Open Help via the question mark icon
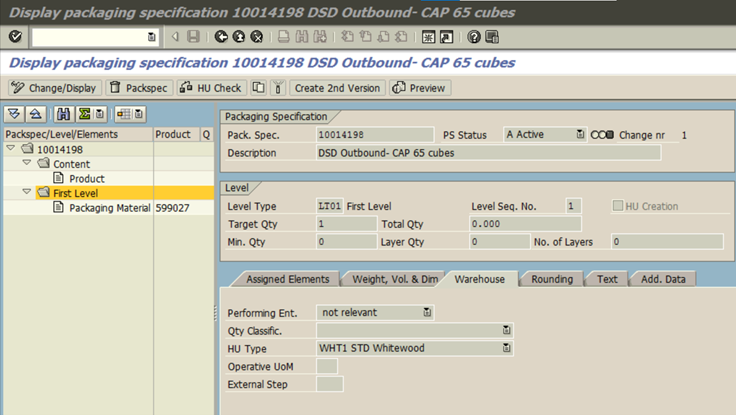Viewport: 736px width, 415px height. [x=474, y=37]
